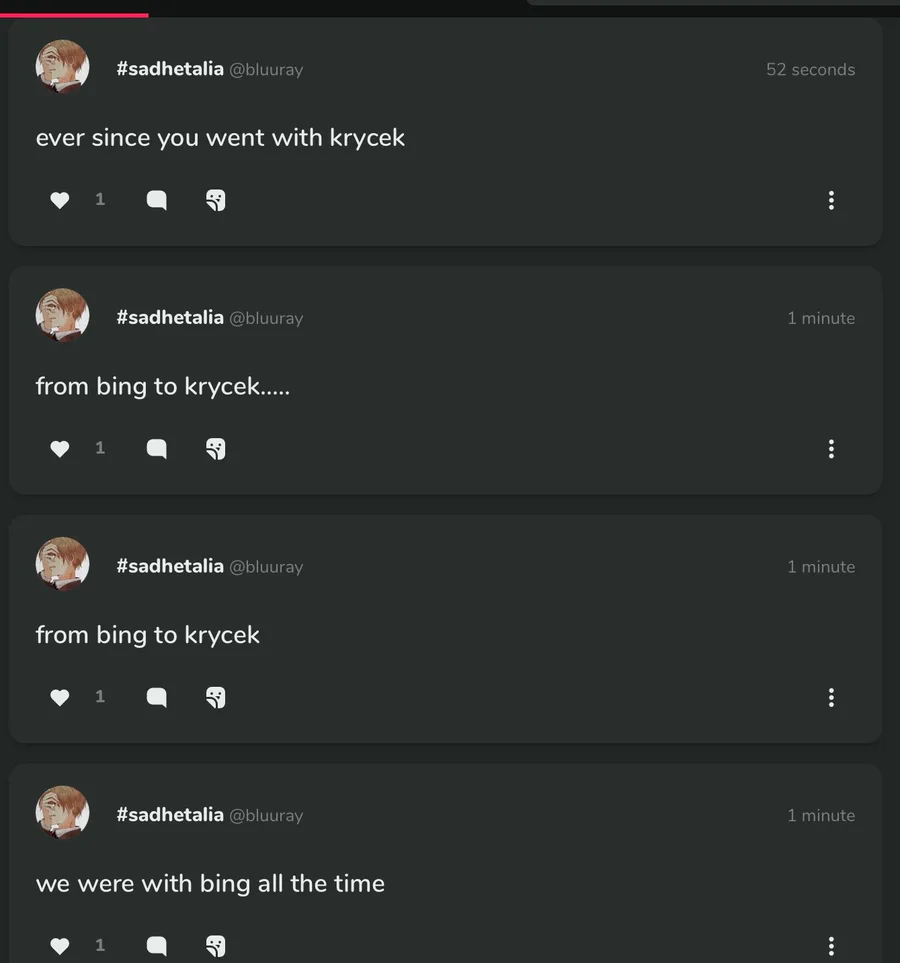Like the "from bing to krycek....." post
The width and height of the screenshot is (900, 963).
[x=60, y=449]
